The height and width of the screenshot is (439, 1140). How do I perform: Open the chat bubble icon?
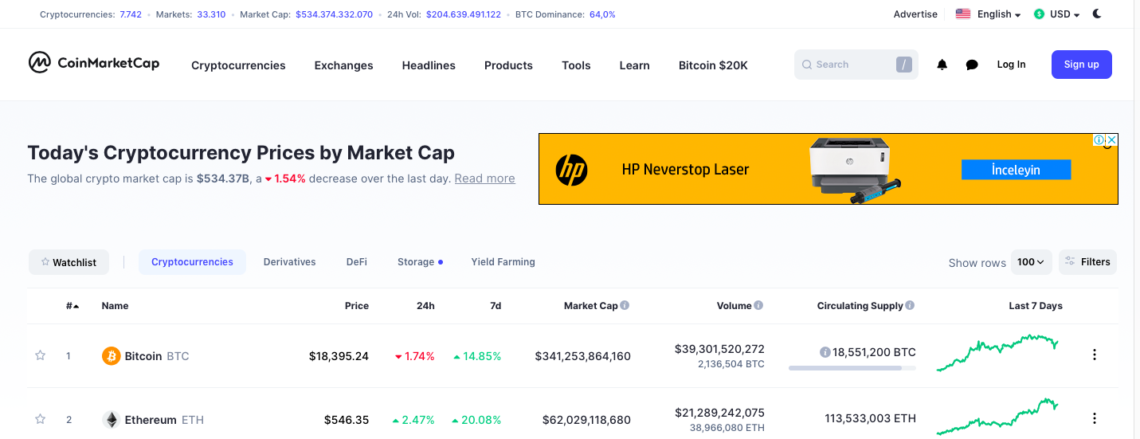[x=972, y=65]
